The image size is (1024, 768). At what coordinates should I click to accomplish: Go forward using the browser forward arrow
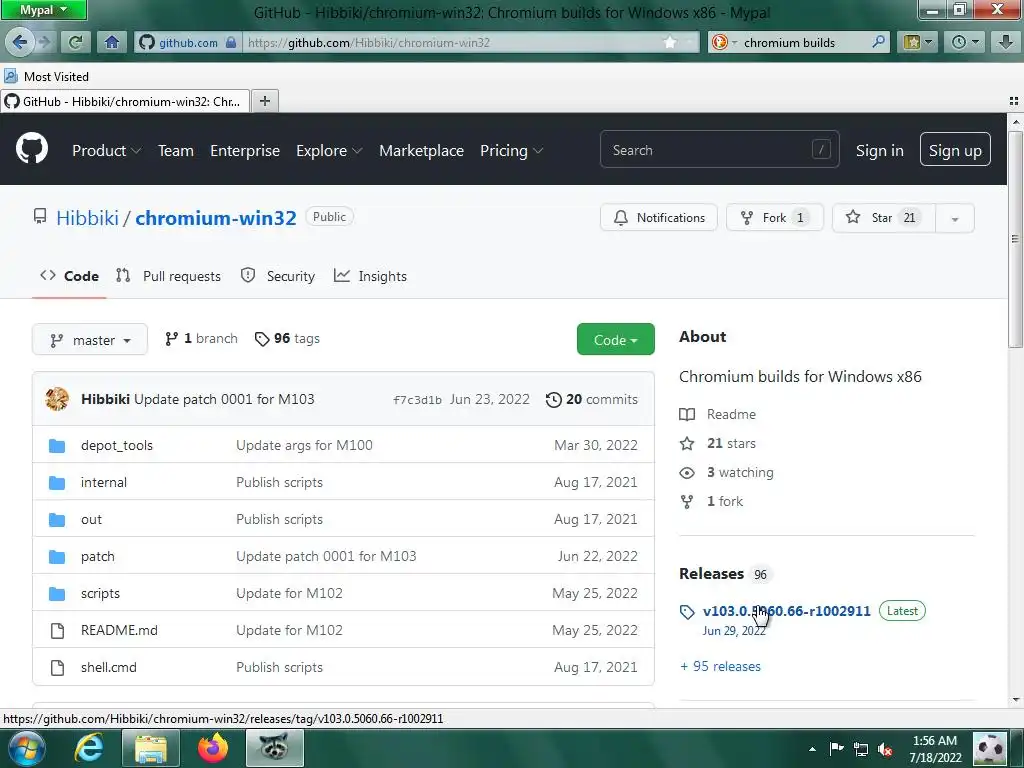click(44, 42)
